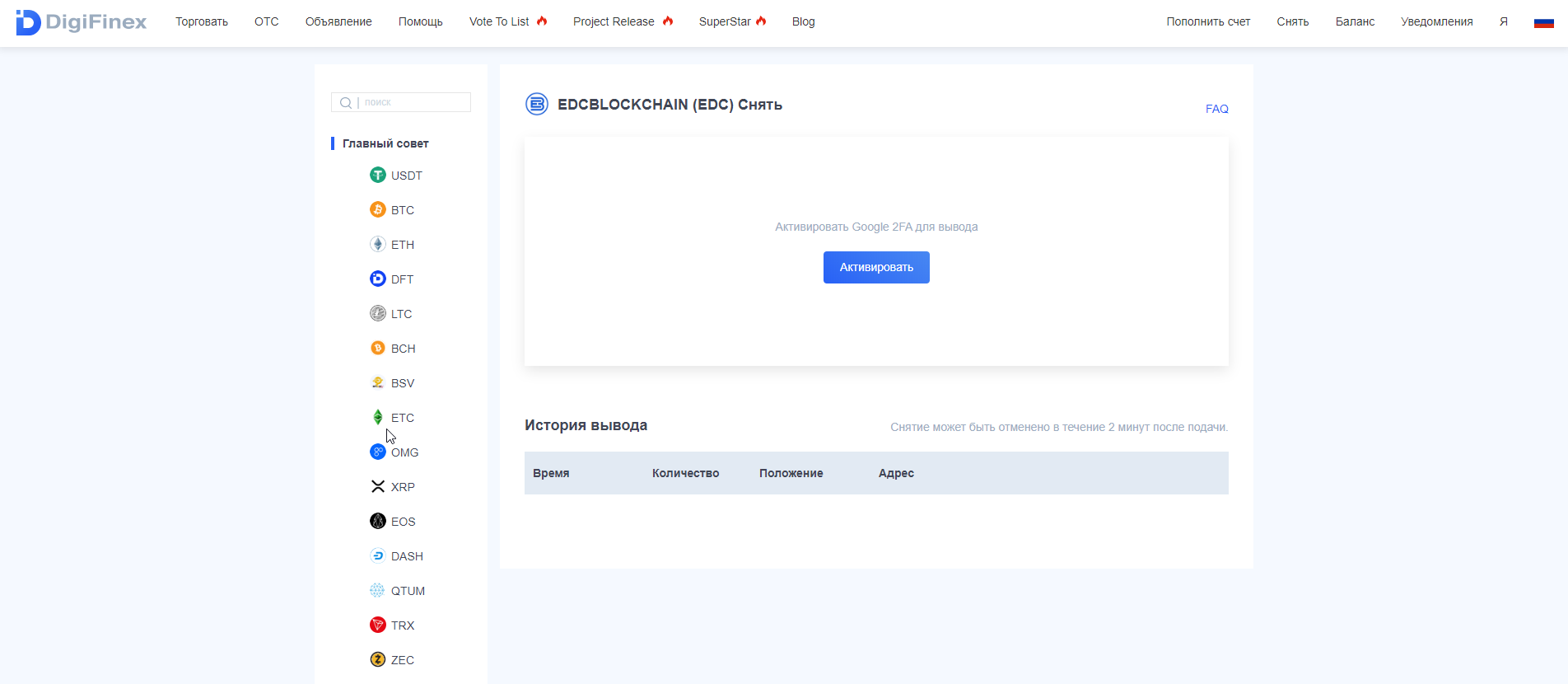Open the Торговать menu

(x=202, y=21)
